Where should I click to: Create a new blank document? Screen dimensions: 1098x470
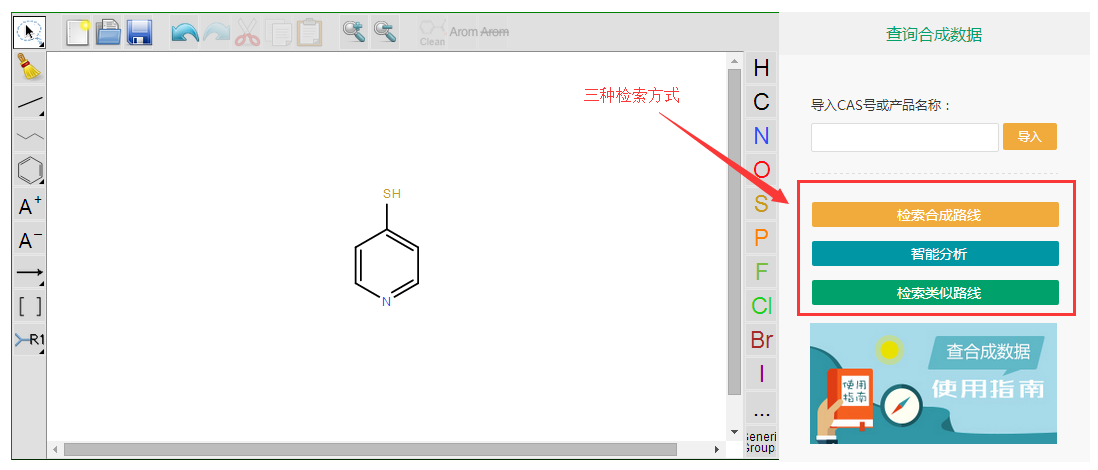(77, 32)
